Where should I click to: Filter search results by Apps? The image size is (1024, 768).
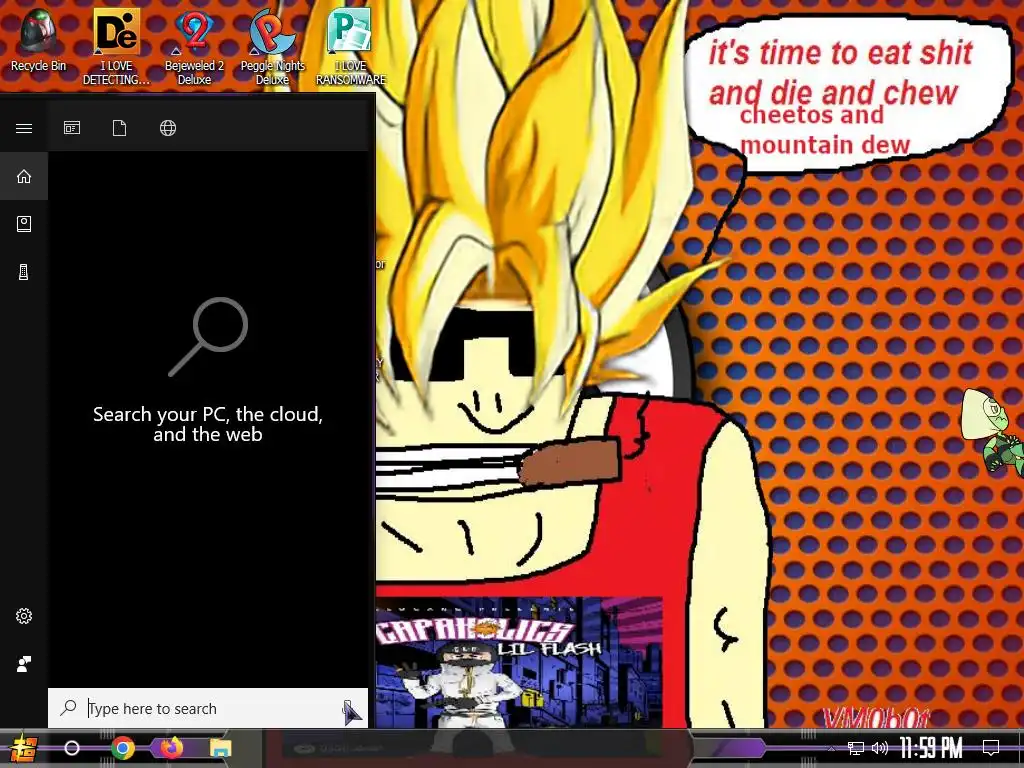pyautogui.click(x=72, y=128)
